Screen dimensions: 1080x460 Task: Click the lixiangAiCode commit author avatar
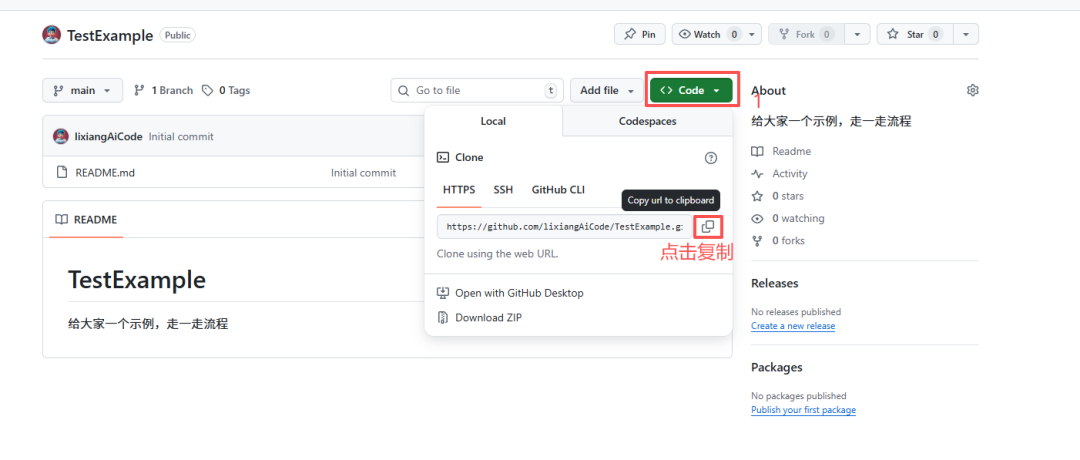click(61, 136)
